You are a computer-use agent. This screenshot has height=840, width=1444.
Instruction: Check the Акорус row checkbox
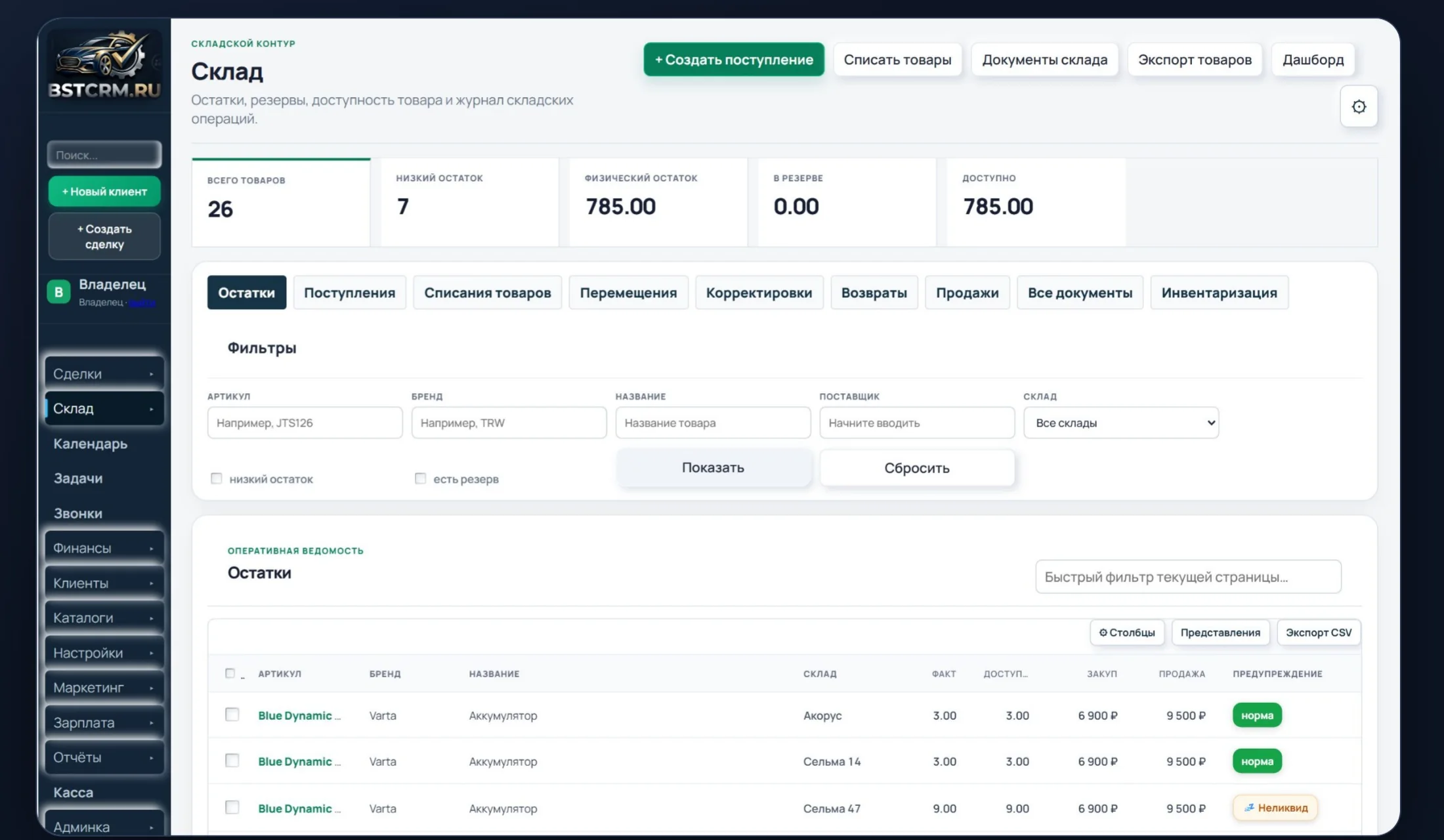pos(232,714)
